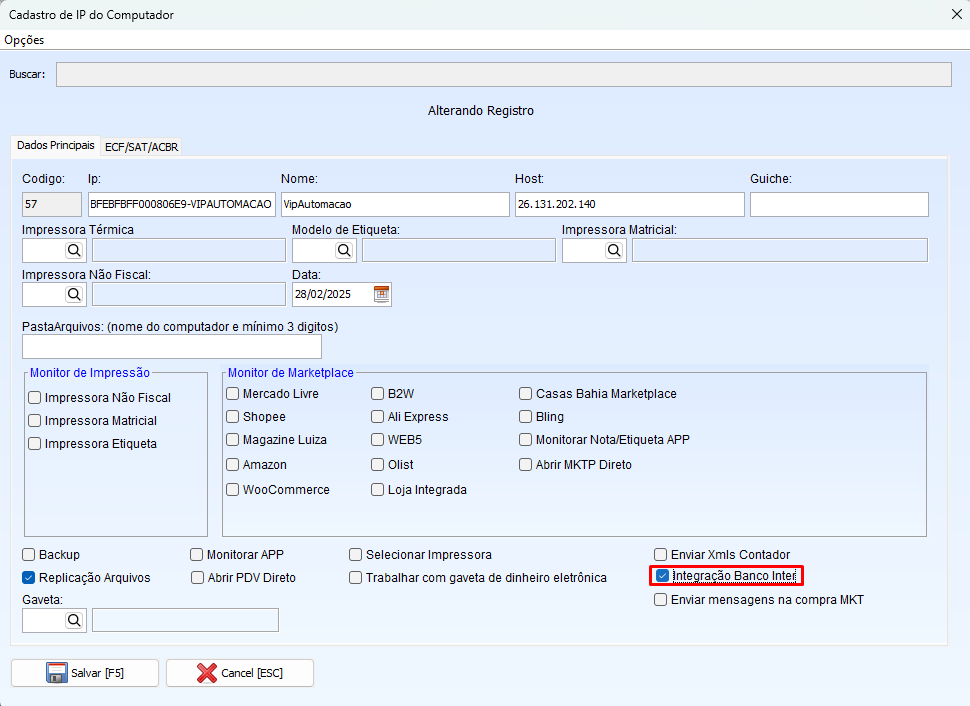Enable Enviar Xmls Contador checkbox
Viewport: 970px width, 706px height.
coord(660,555)
